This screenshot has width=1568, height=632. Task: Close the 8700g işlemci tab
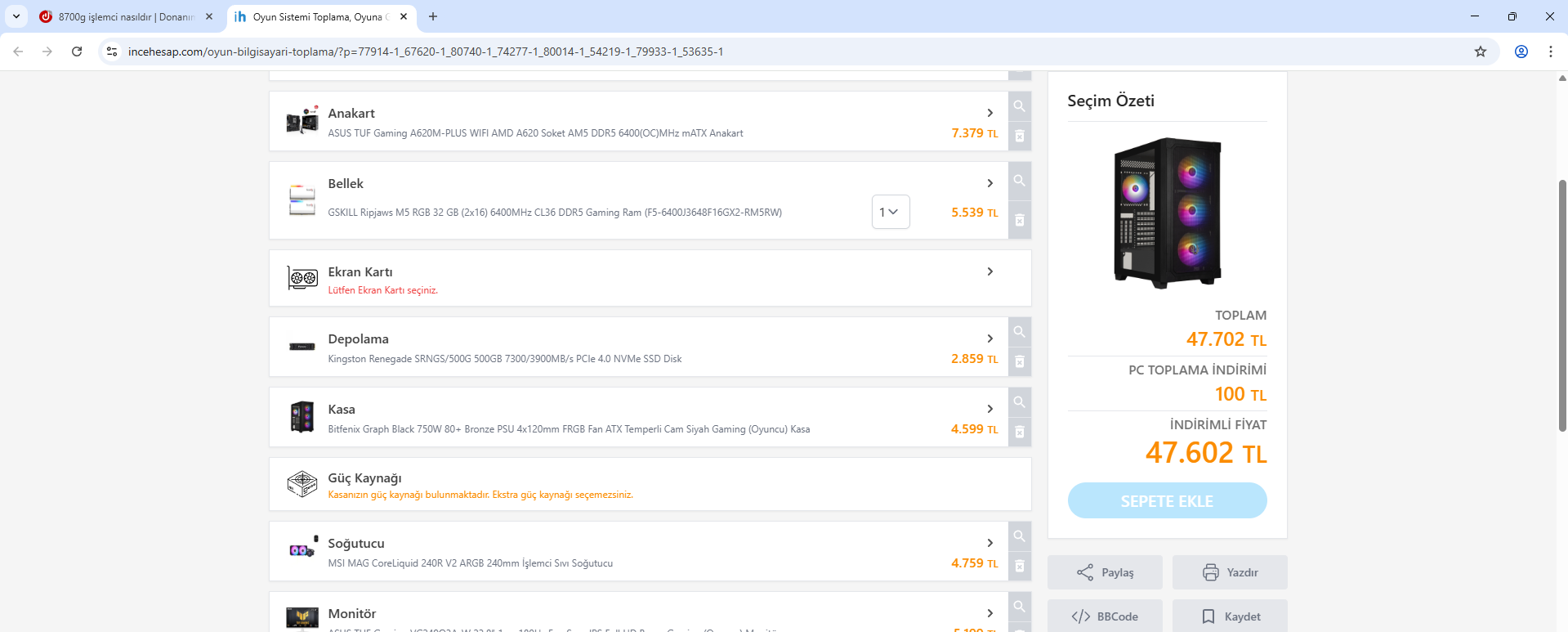point(209,16)
